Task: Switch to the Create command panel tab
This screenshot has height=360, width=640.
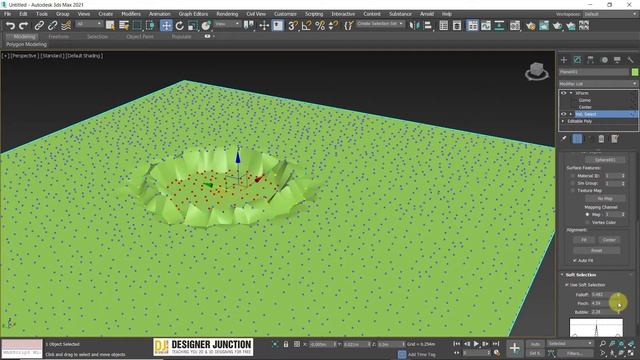Action: point(564,60)
